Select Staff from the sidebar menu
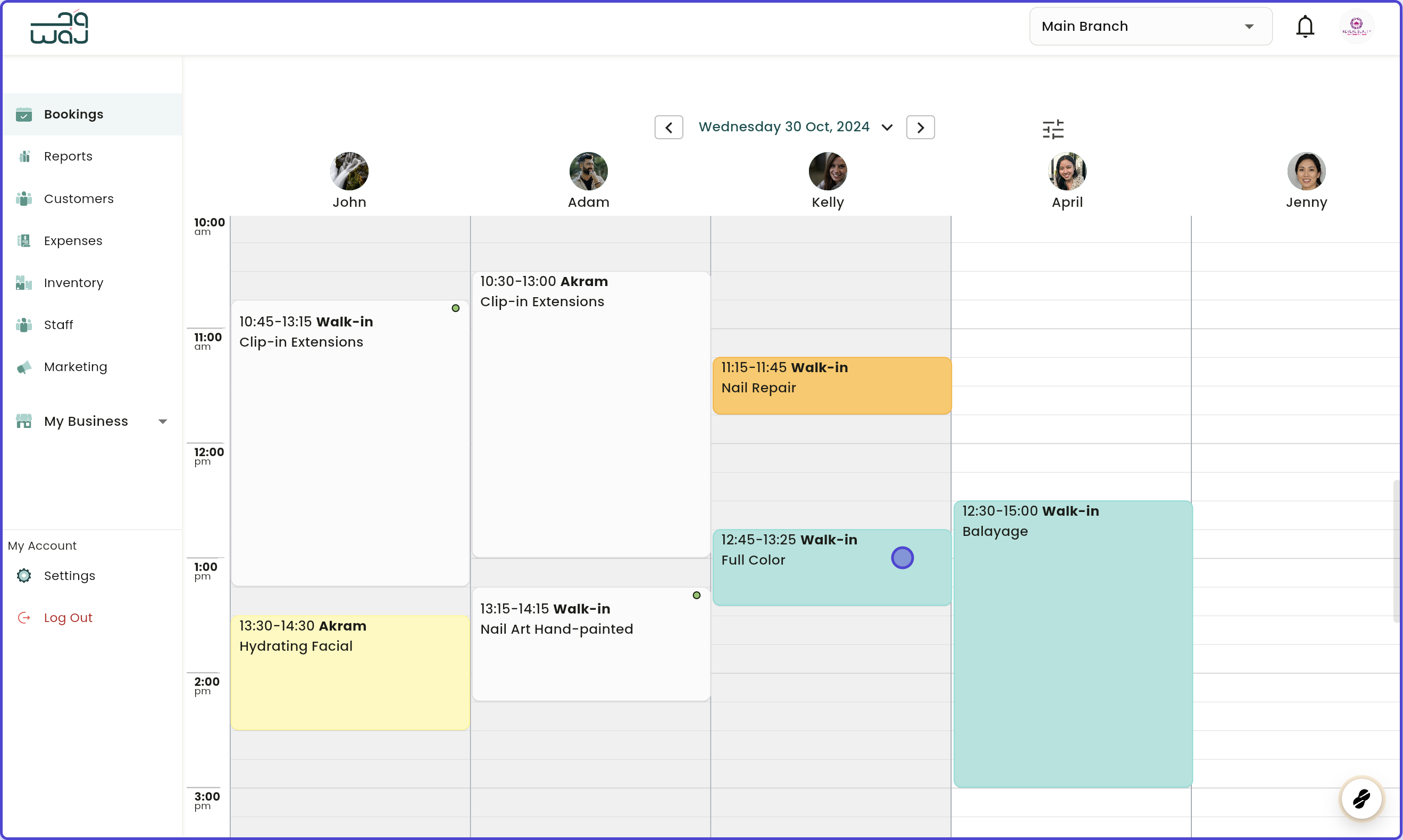 (24, 324)
